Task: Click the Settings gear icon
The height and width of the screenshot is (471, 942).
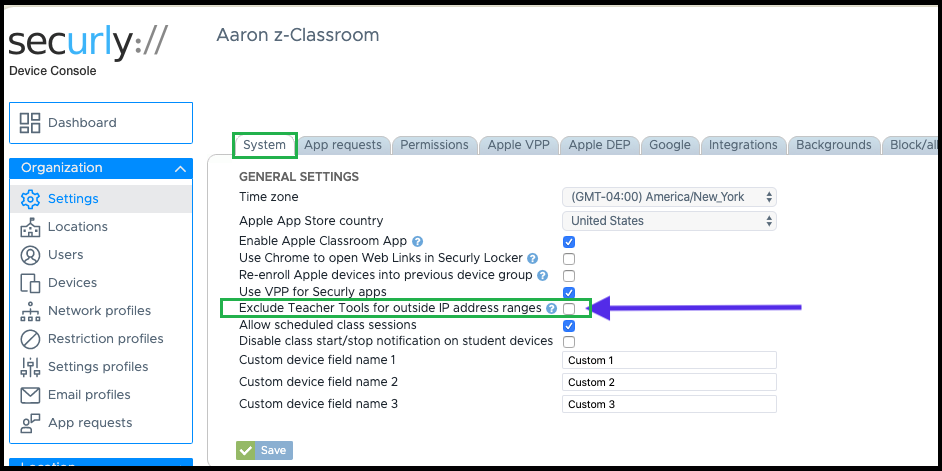Action: [30, 199]
